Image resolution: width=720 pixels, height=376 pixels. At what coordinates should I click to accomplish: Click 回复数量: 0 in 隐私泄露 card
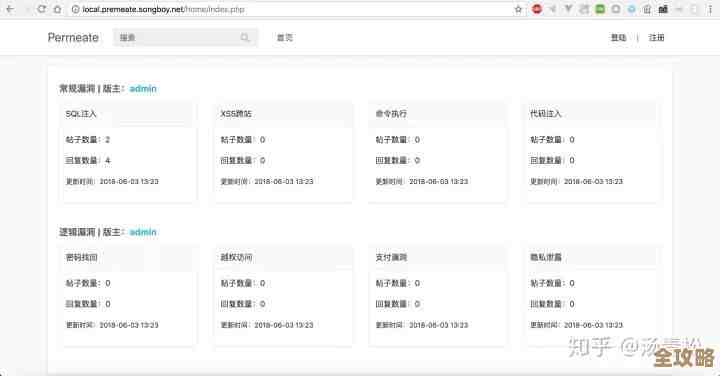[x=552, y=304]
